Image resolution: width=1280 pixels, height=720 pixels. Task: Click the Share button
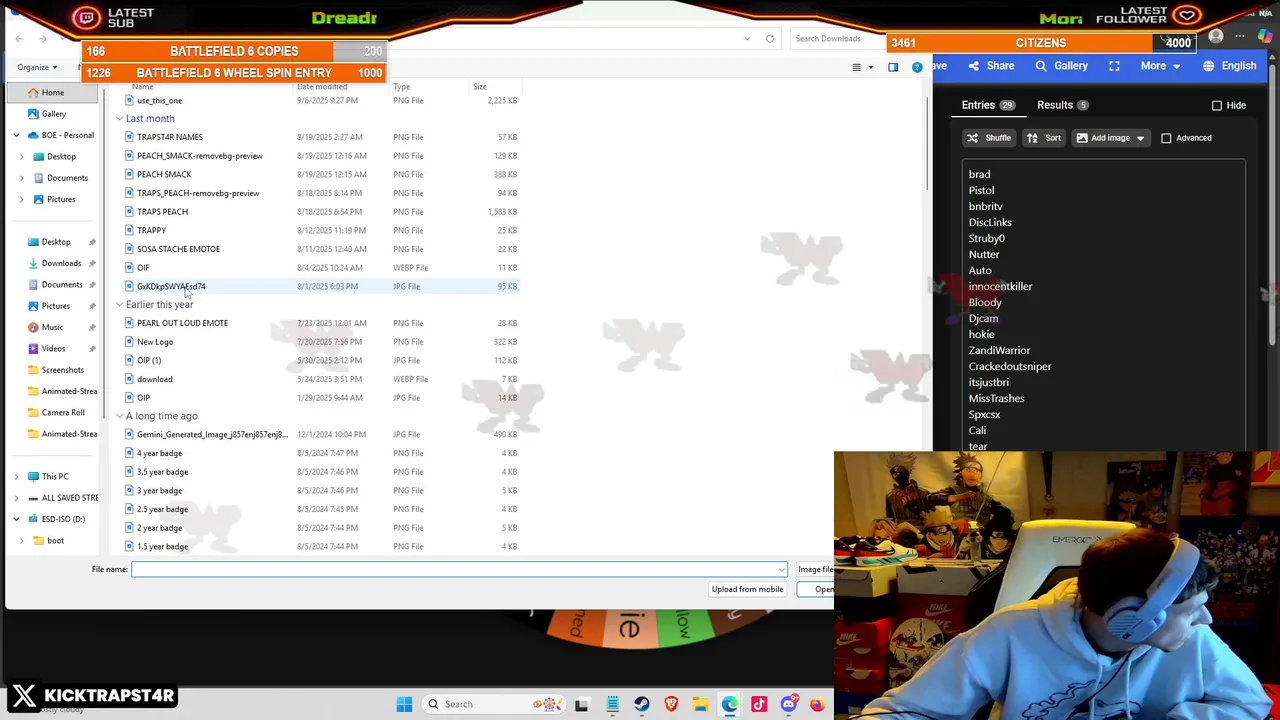pos(991,66)
